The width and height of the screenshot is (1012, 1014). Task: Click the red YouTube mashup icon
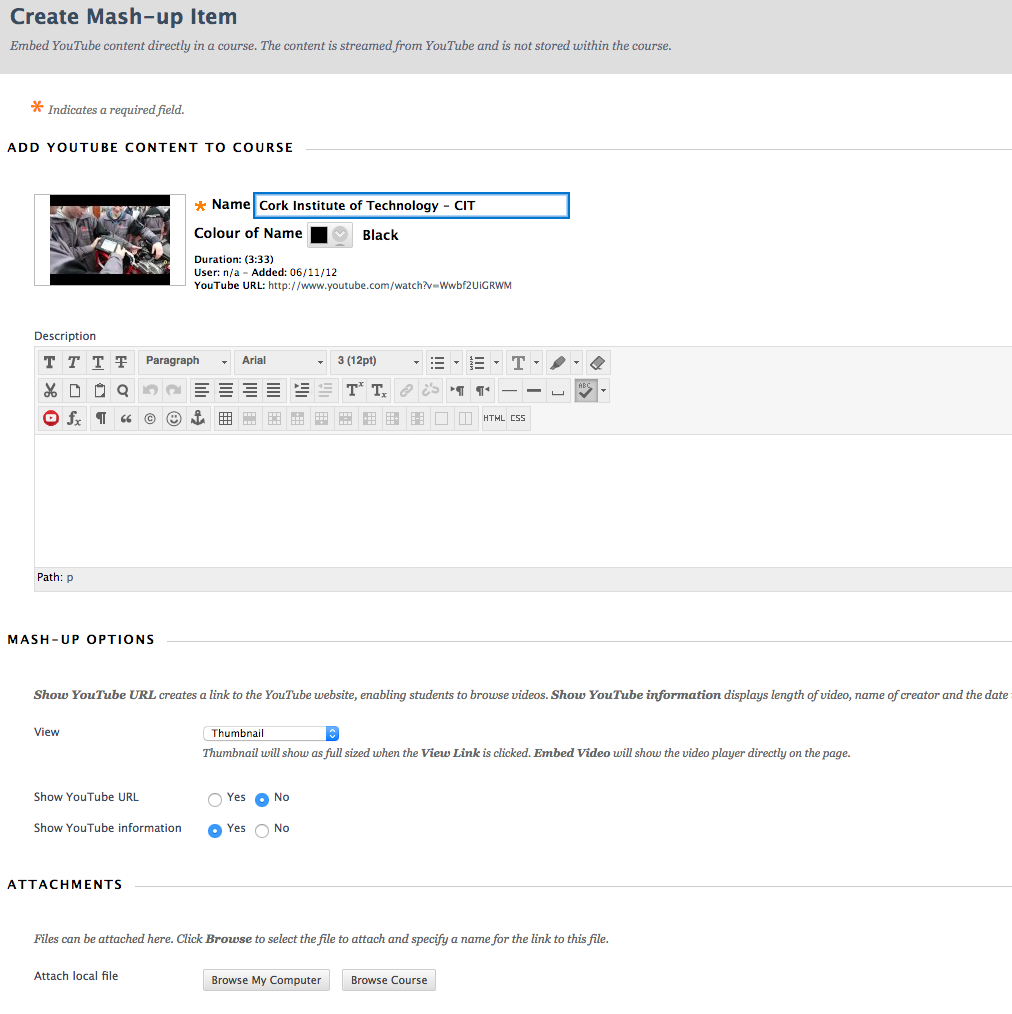[x=51, y=418]
